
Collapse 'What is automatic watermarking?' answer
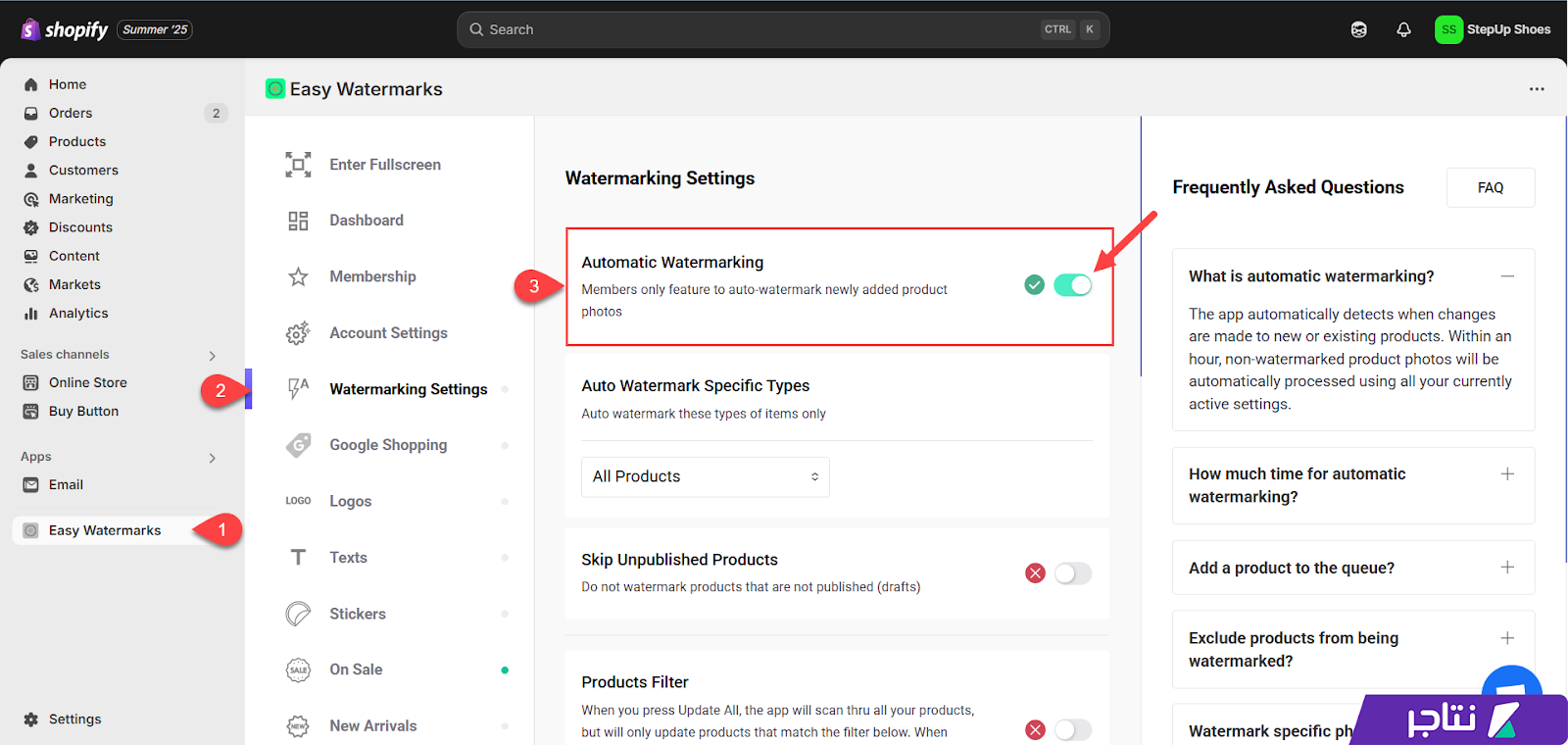1507,276
